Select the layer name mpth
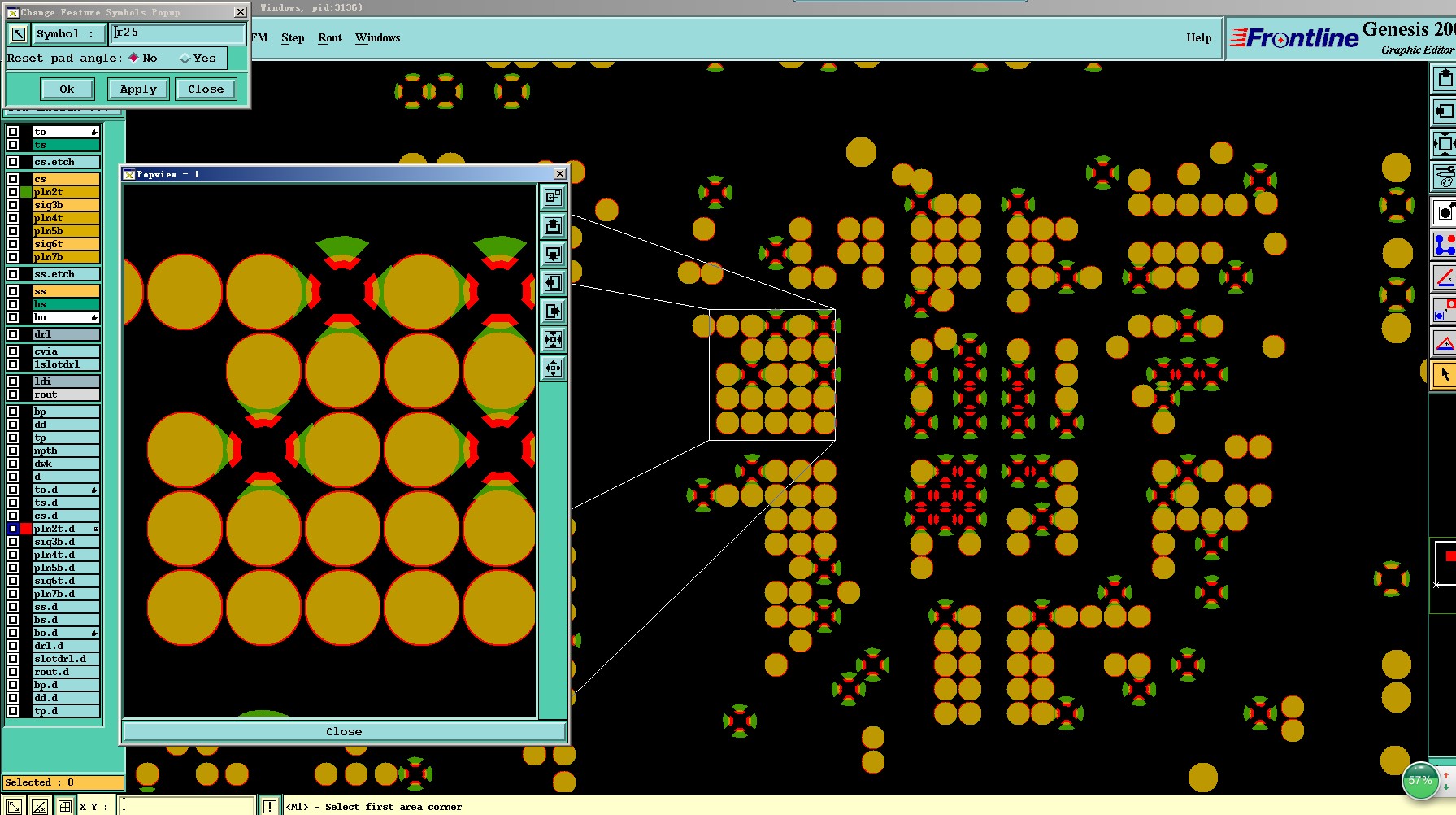1456x815 pixels. 66,451
